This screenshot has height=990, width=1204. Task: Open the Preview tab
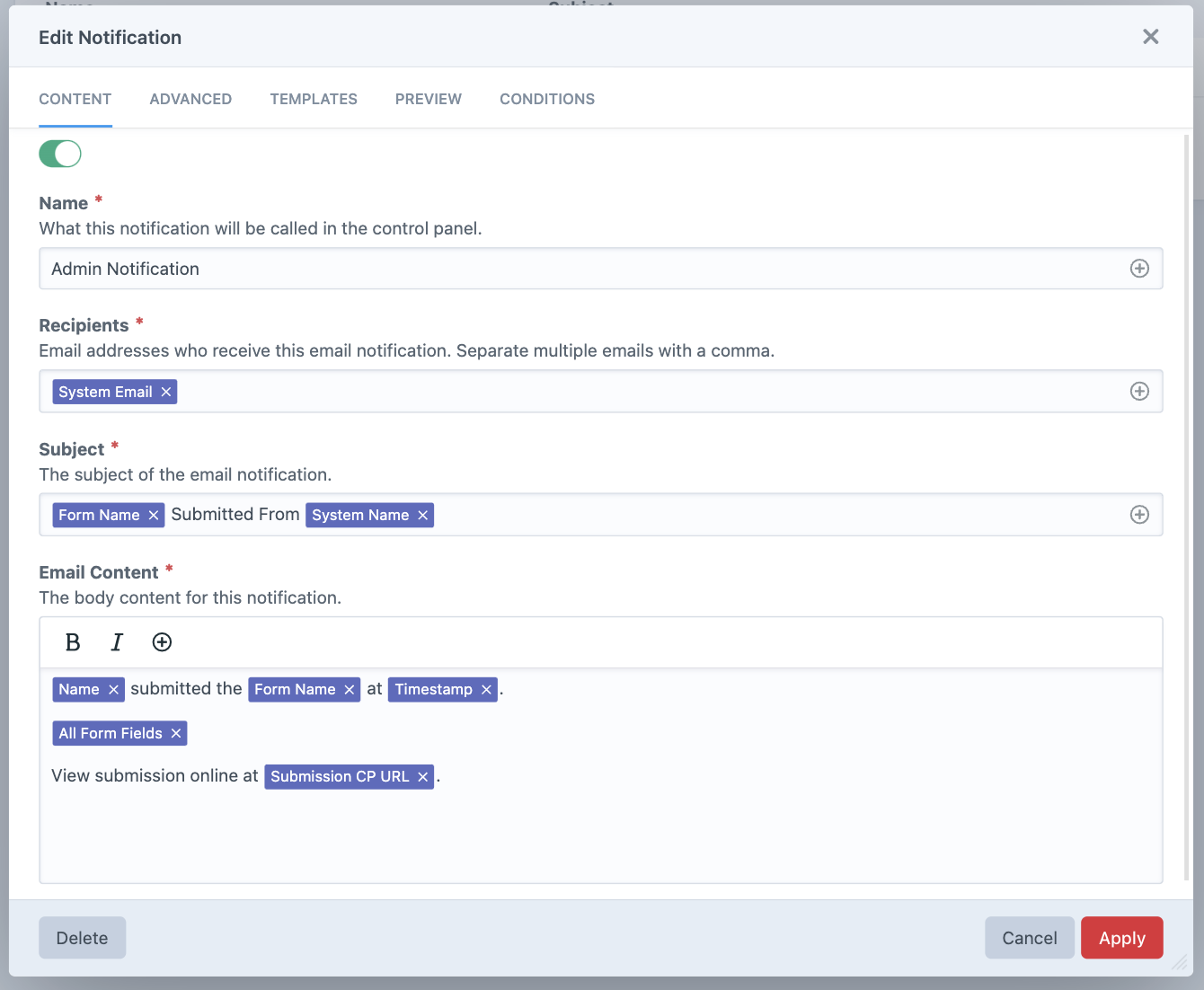[x=429, y=99]
